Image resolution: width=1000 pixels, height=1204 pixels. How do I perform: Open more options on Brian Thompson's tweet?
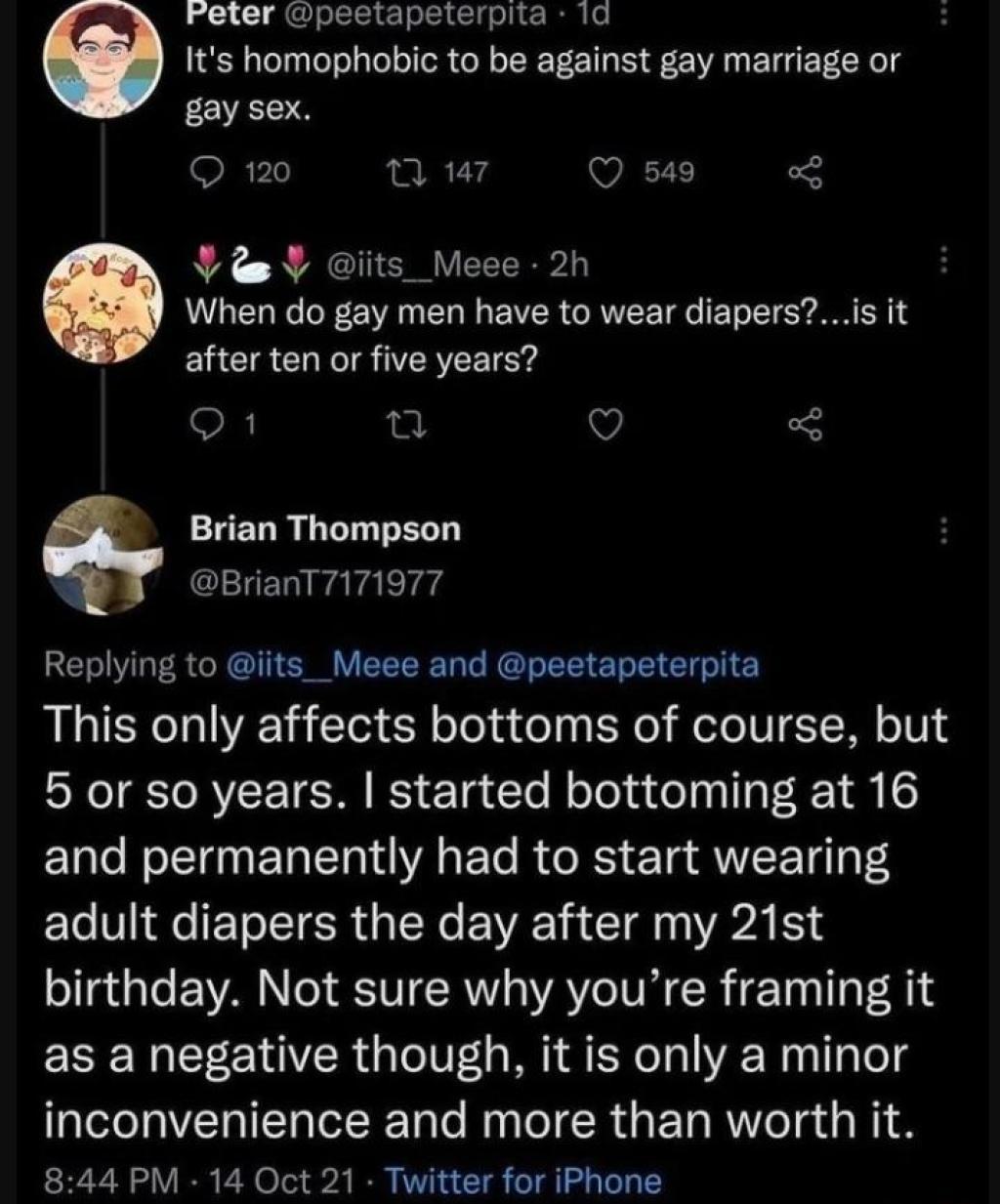pos(943,530)
